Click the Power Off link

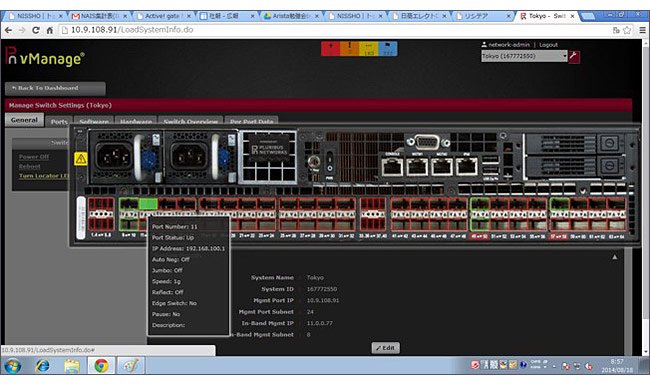coord(34,157)
